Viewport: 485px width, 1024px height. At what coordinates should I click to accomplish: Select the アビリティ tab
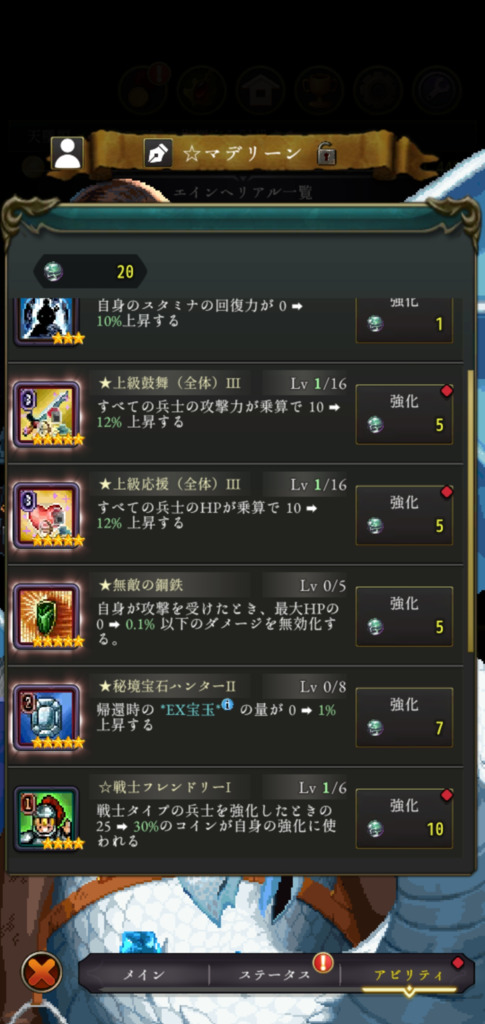coord(408,975)
